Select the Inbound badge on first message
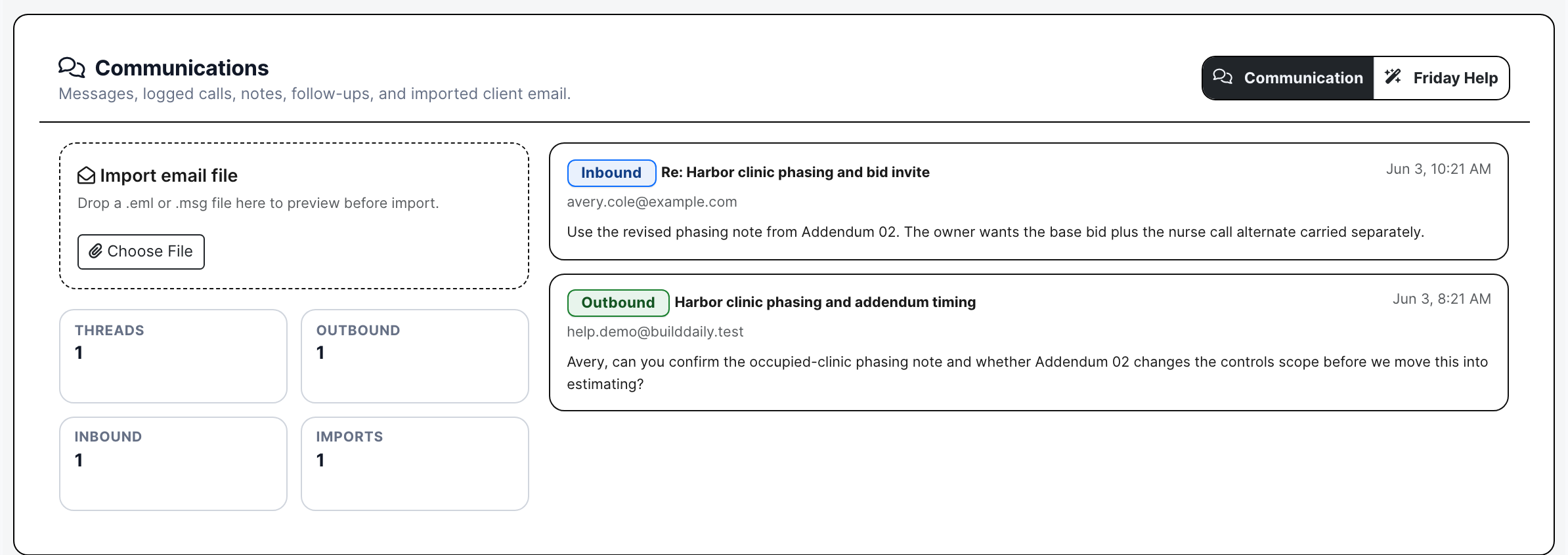The width and height of the screenshot is (1568, 555). pyautogui.click(x=611, y=173)
